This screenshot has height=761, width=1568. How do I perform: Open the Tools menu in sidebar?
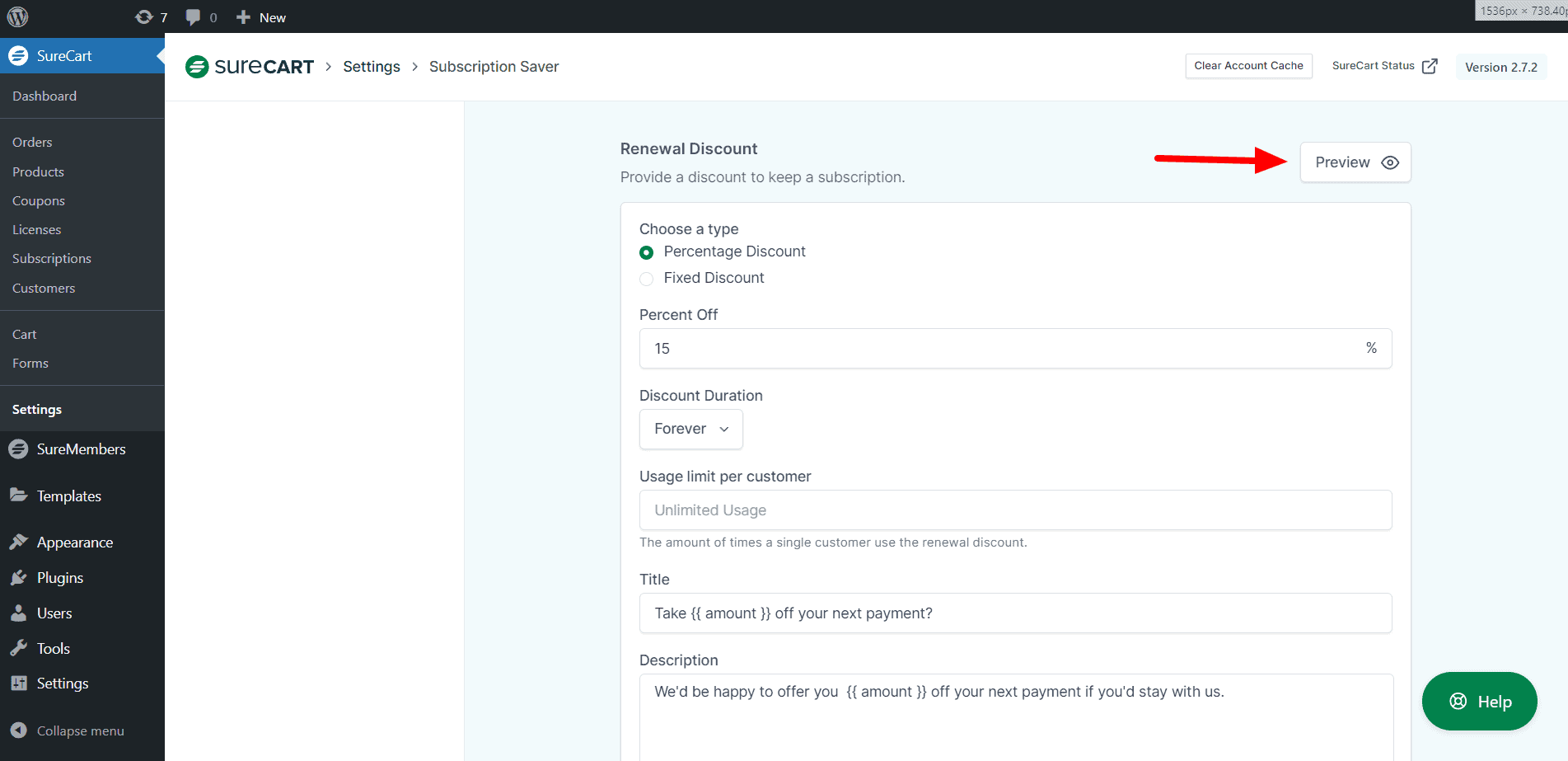(53, 649)
